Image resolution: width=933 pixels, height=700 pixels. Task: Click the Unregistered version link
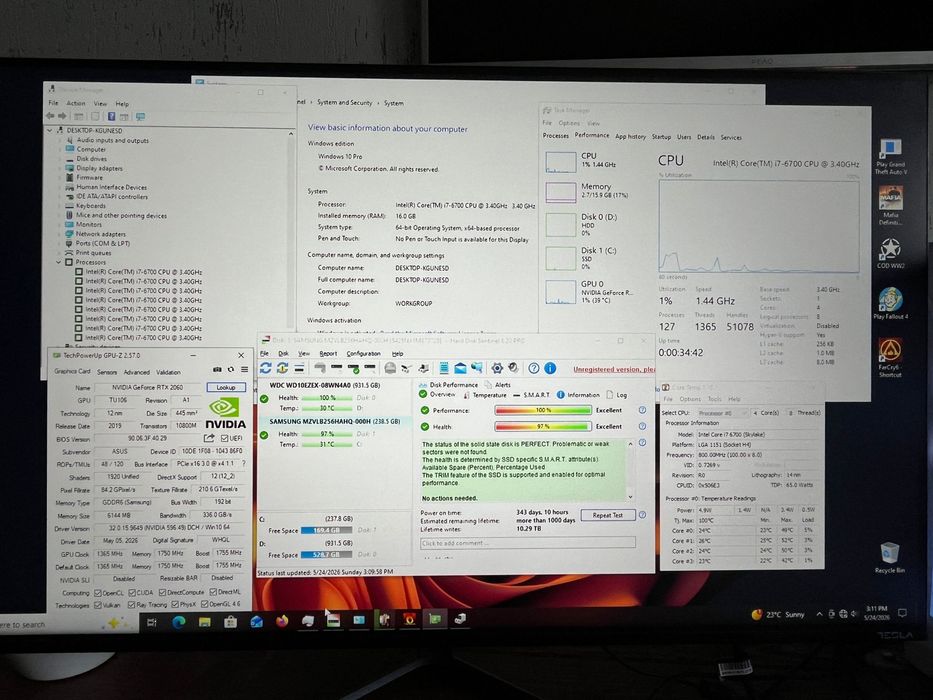(614, 369)
